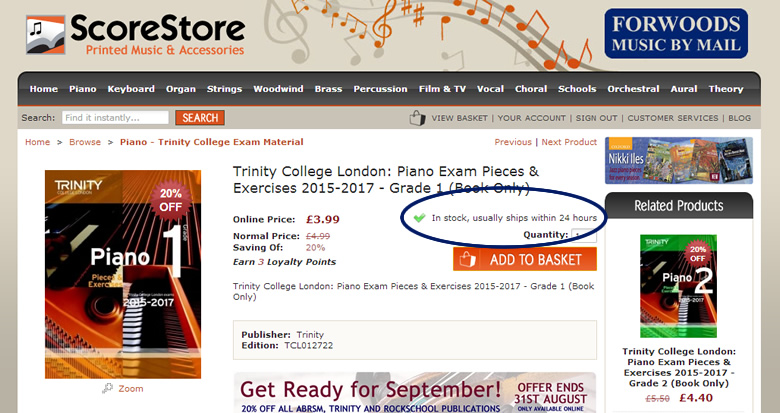Open the Get Ready for September banner
The height and width of the screenshot is (413, 780).
point(415,393)
